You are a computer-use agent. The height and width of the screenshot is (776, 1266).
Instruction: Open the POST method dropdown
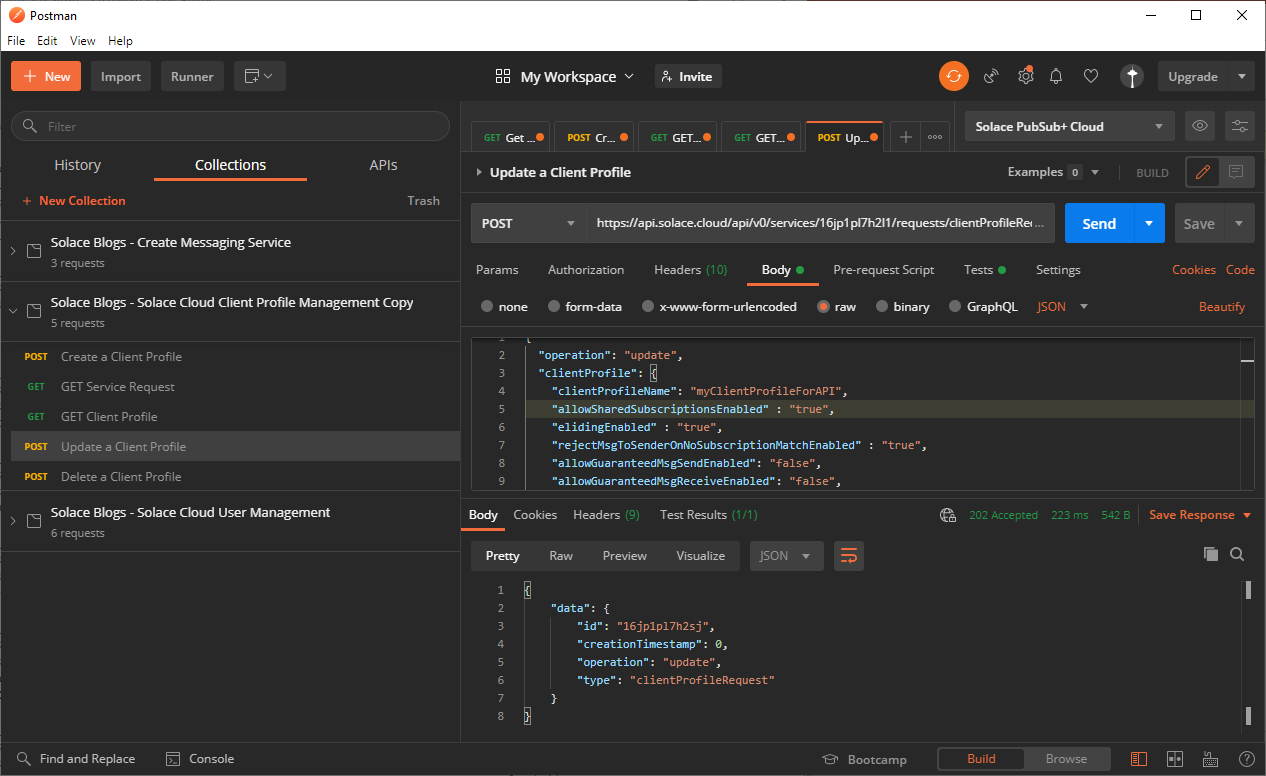point(528,224)
